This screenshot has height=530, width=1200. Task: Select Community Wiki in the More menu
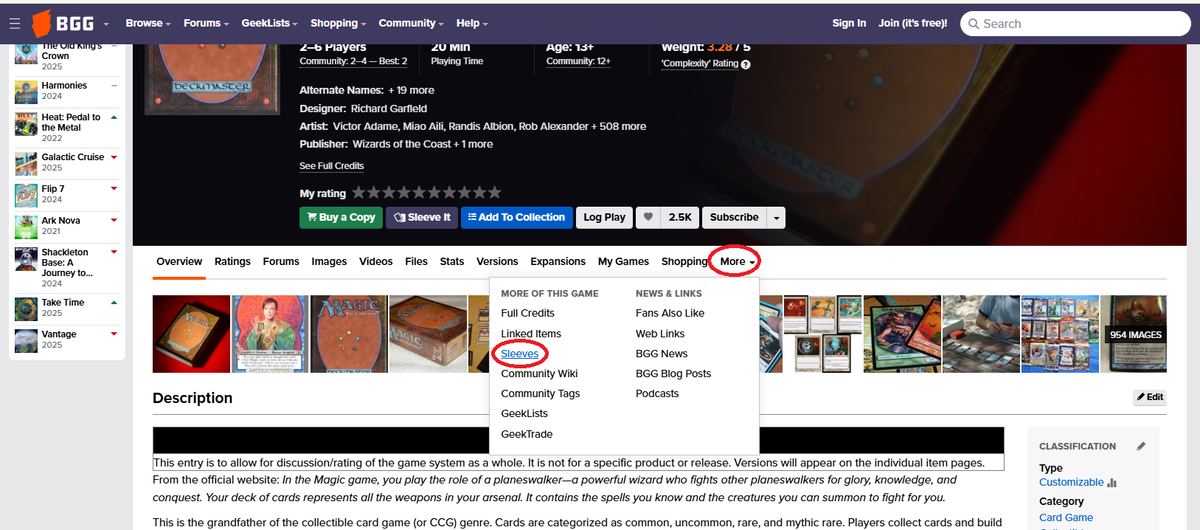[x=540, y=373]
